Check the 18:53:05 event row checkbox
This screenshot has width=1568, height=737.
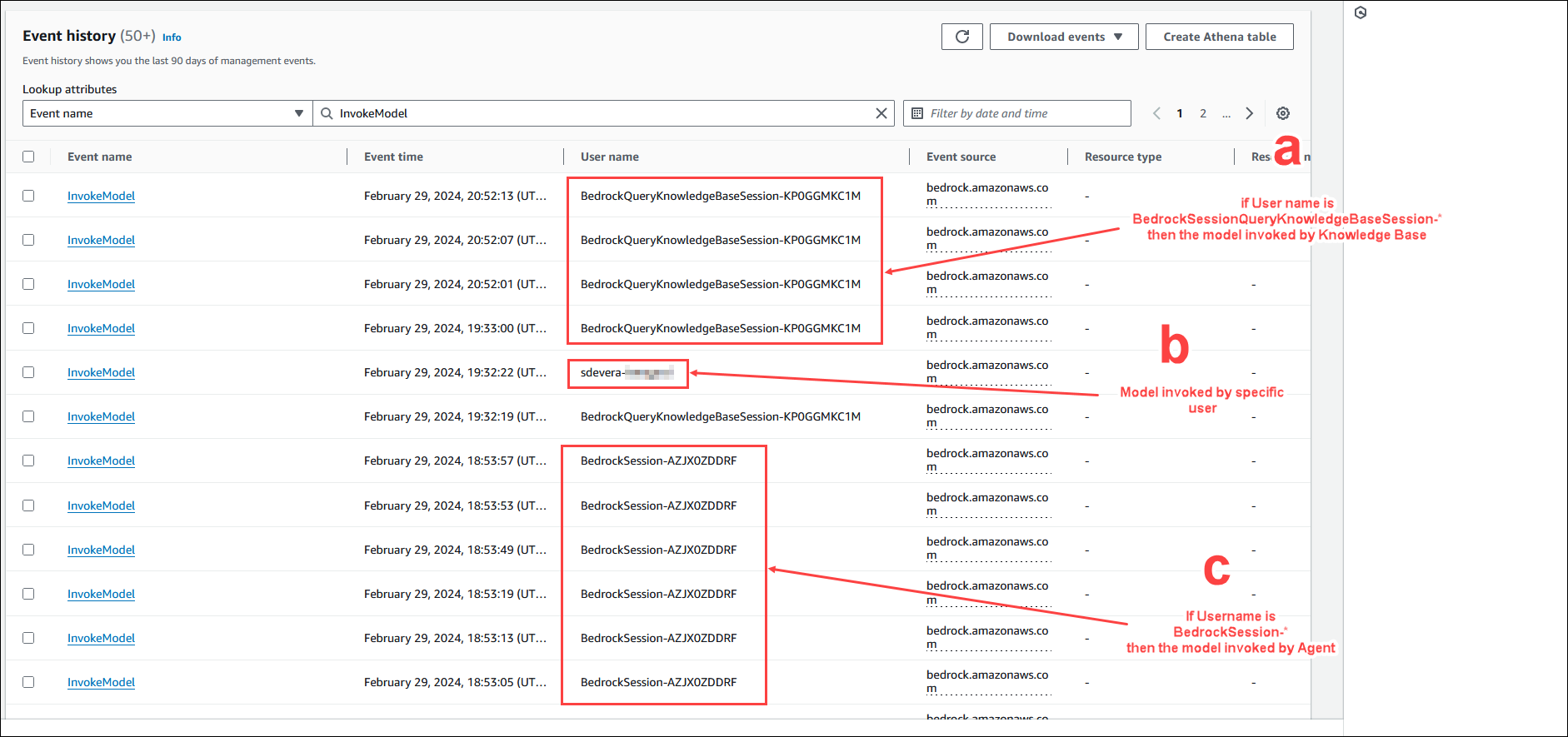(x=28, y=682)
